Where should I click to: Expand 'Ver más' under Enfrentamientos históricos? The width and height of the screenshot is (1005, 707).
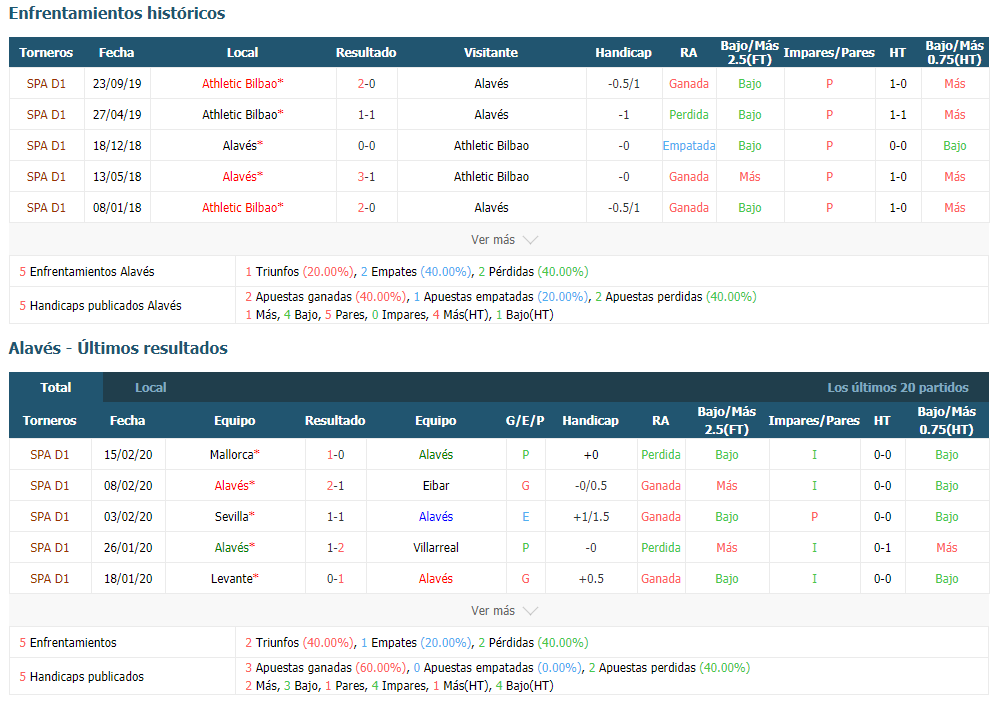pyautogui.click(x=504, y=240)
